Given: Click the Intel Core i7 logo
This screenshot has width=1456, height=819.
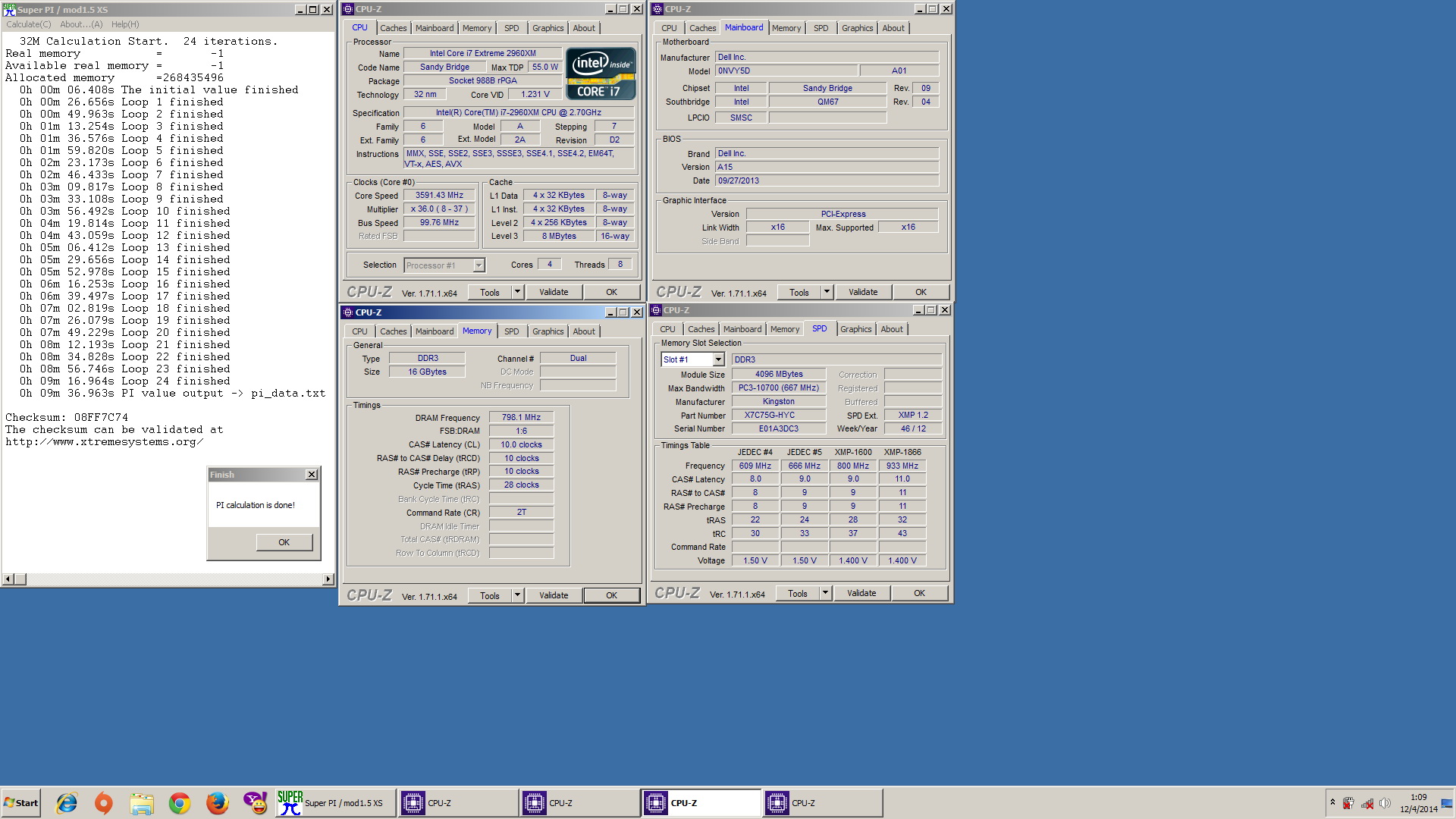Looking at the screenshot, I should pyautogui.click(x=601, y=74).
